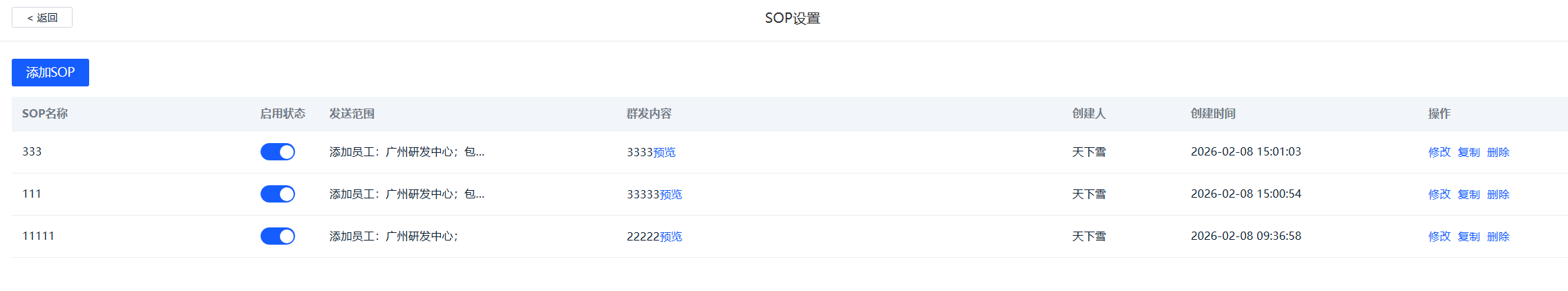Click the back (返回) button
The image size is (1568, 291).
42,18
